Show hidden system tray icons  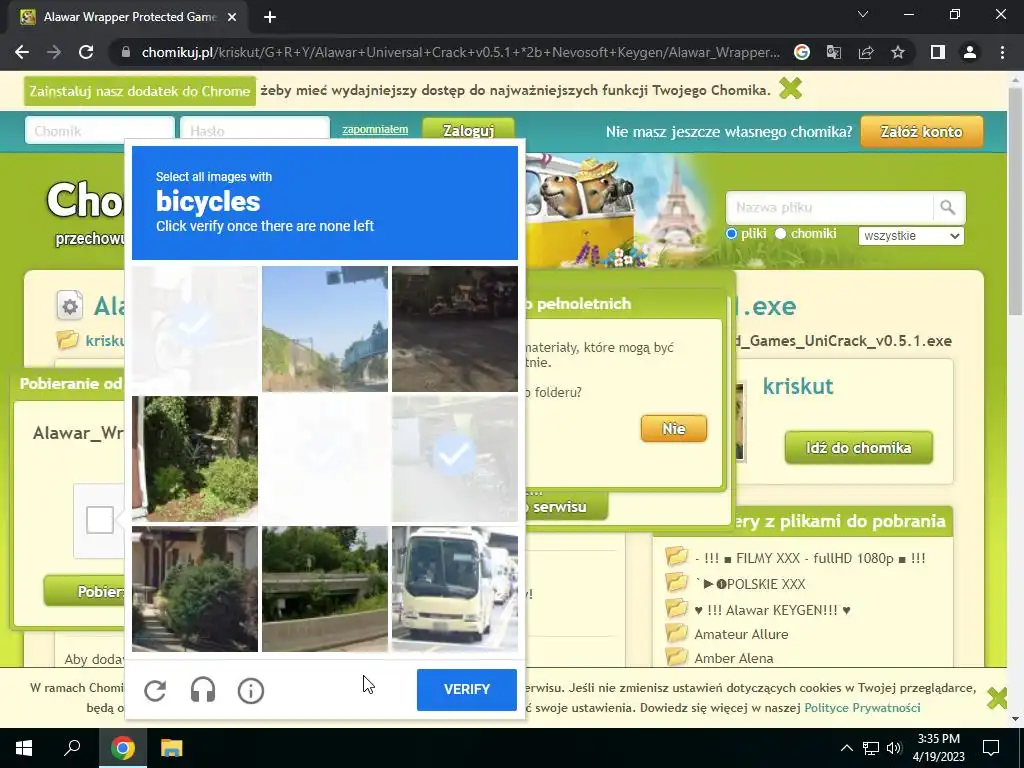pyautogui.click(x=846, y=748)
